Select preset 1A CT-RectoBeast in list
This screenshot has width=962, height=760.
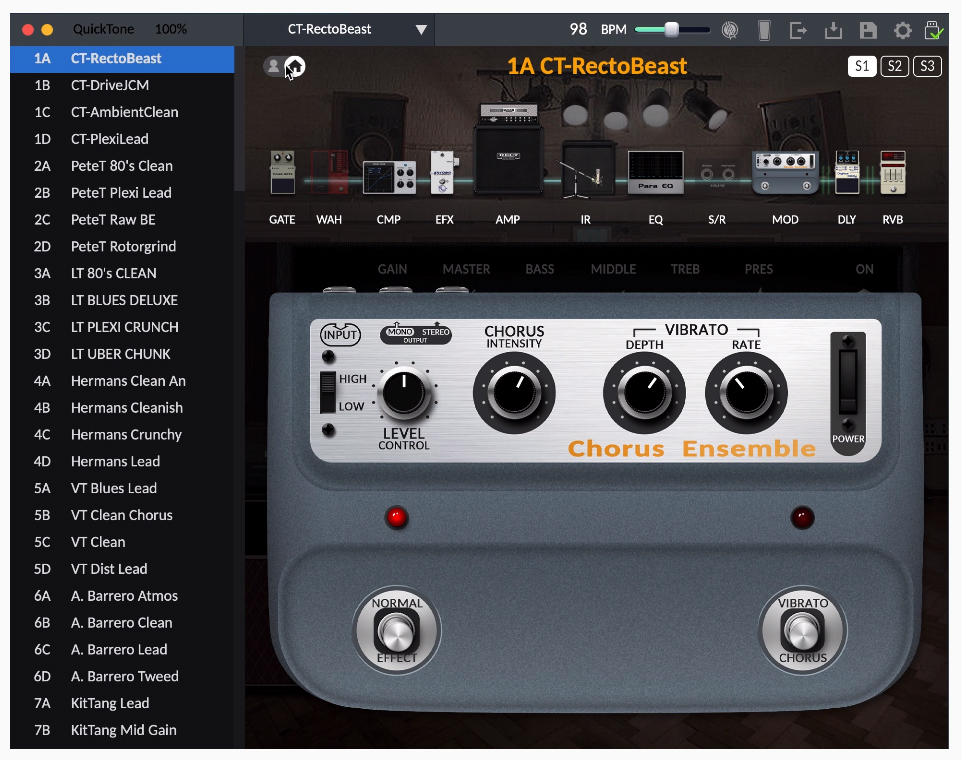pos(122,58)
